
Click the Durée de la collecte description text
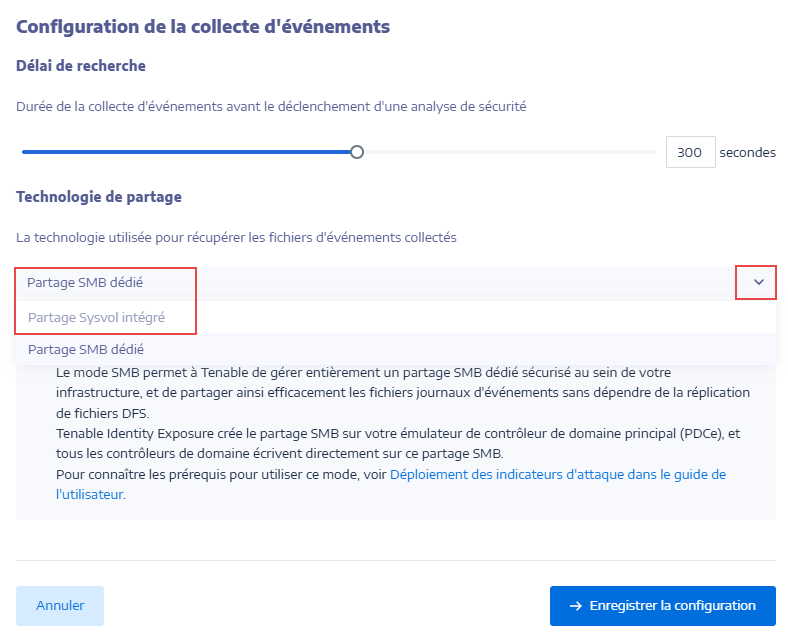[x=271, y=105]
